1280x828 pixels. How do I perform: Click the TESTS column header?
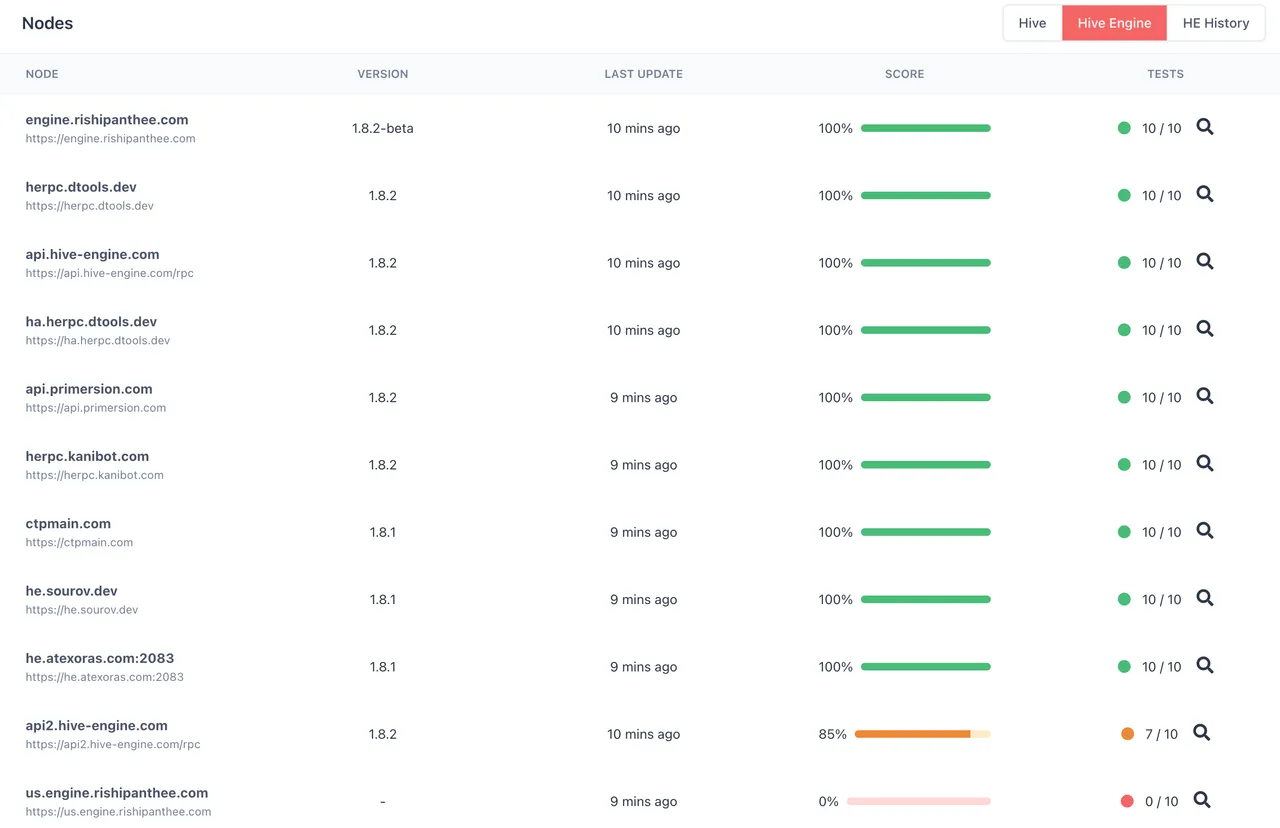[1165, 74]
